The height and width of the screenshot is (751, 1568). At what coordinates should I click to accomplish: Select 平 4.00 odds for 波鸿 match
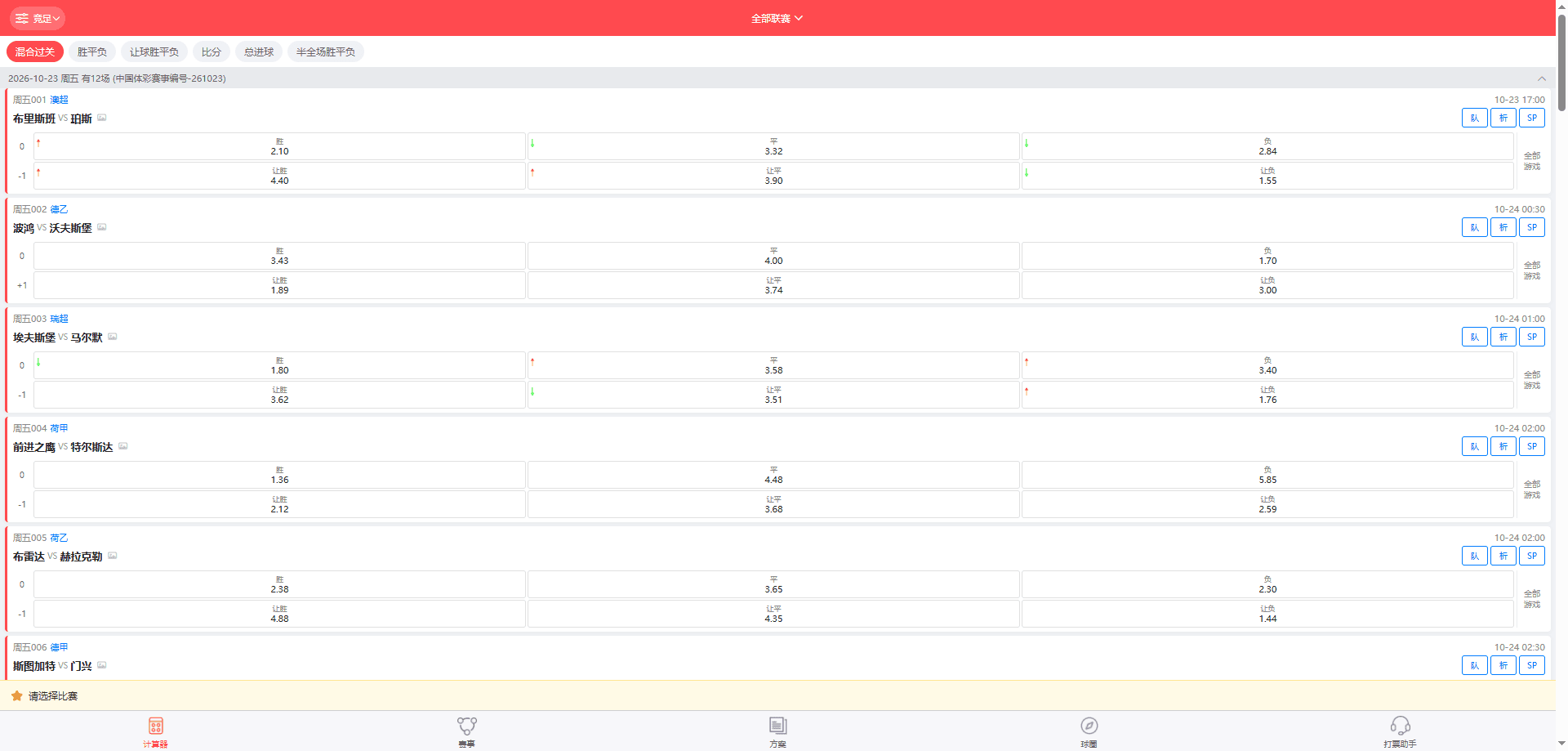[x=773, y=256]
